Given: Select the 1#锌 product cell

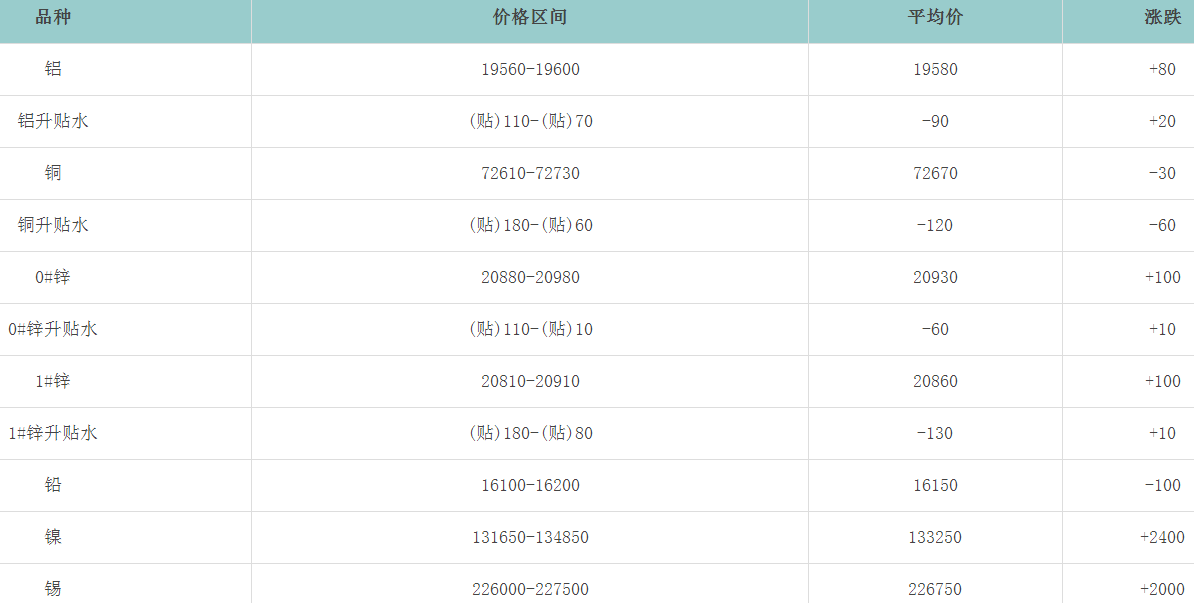Looking at the screenshot, I should tap(53, 381).
